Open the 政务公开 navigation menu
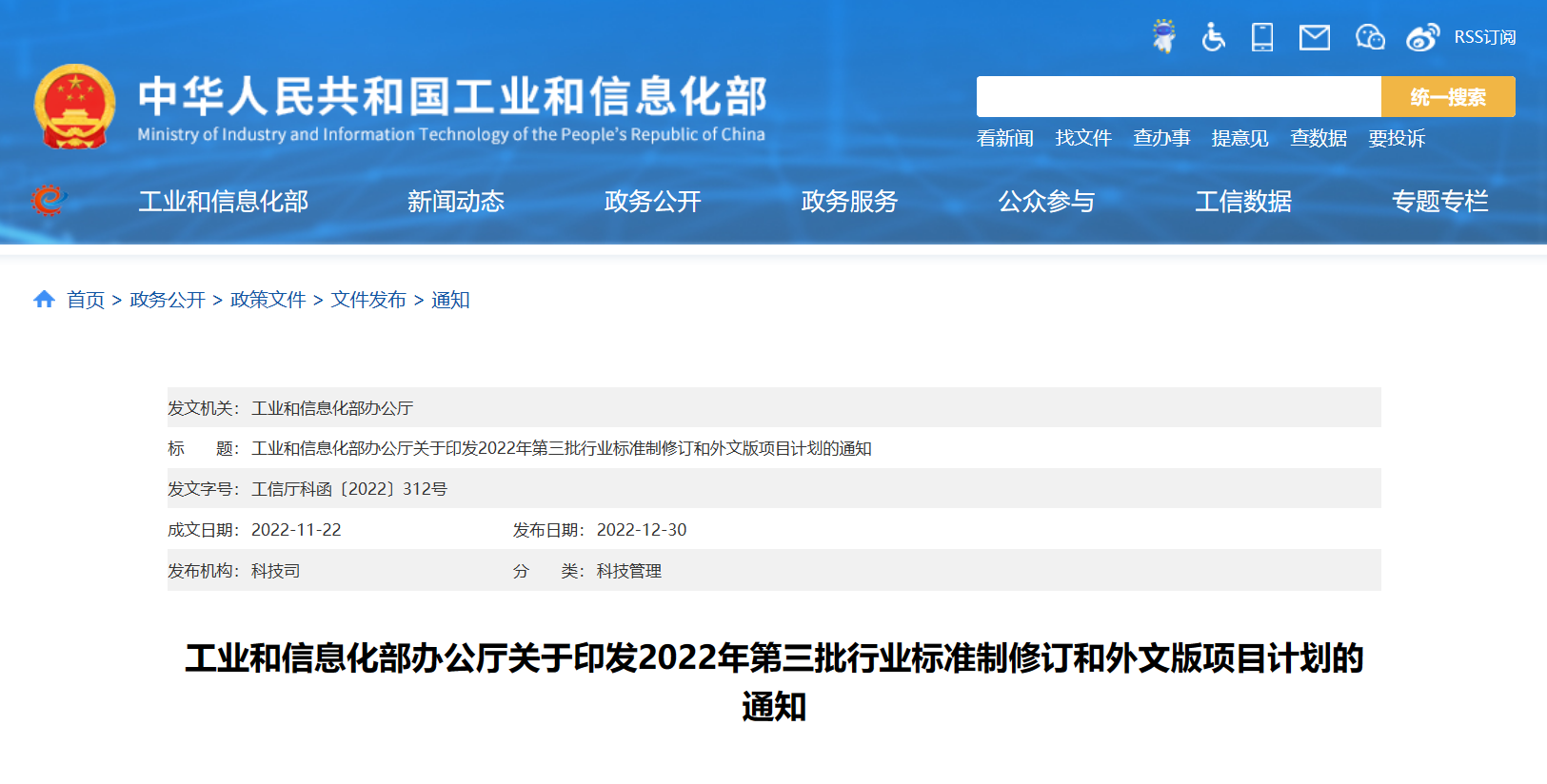Screen dimensions: 1547x784 (652, 202)
